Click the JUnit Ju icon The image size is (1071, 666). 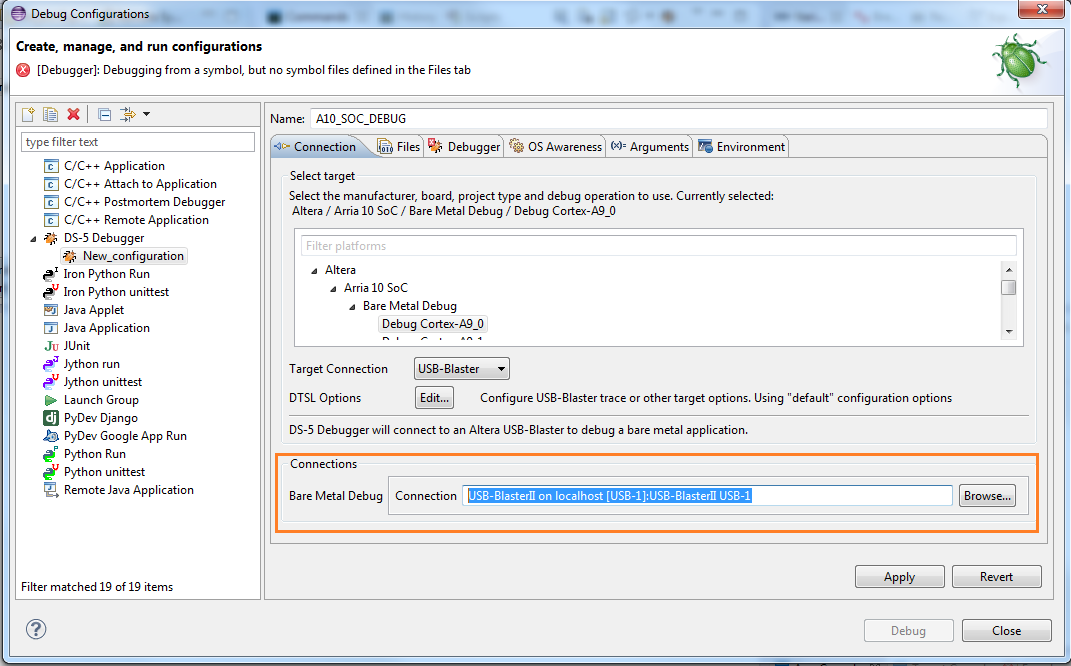point(51,346)
